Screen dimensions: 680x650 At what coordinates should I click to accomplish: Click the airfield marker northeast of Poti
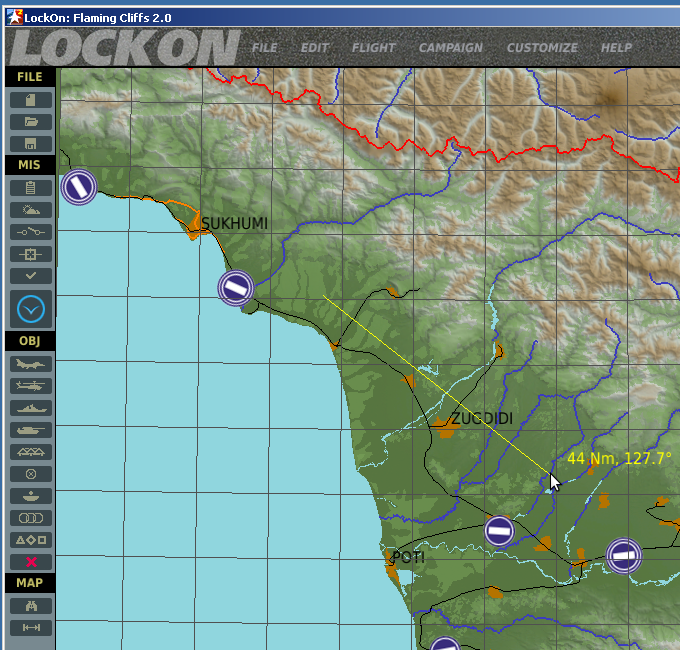pyautogui.click(x=499, y=531)
